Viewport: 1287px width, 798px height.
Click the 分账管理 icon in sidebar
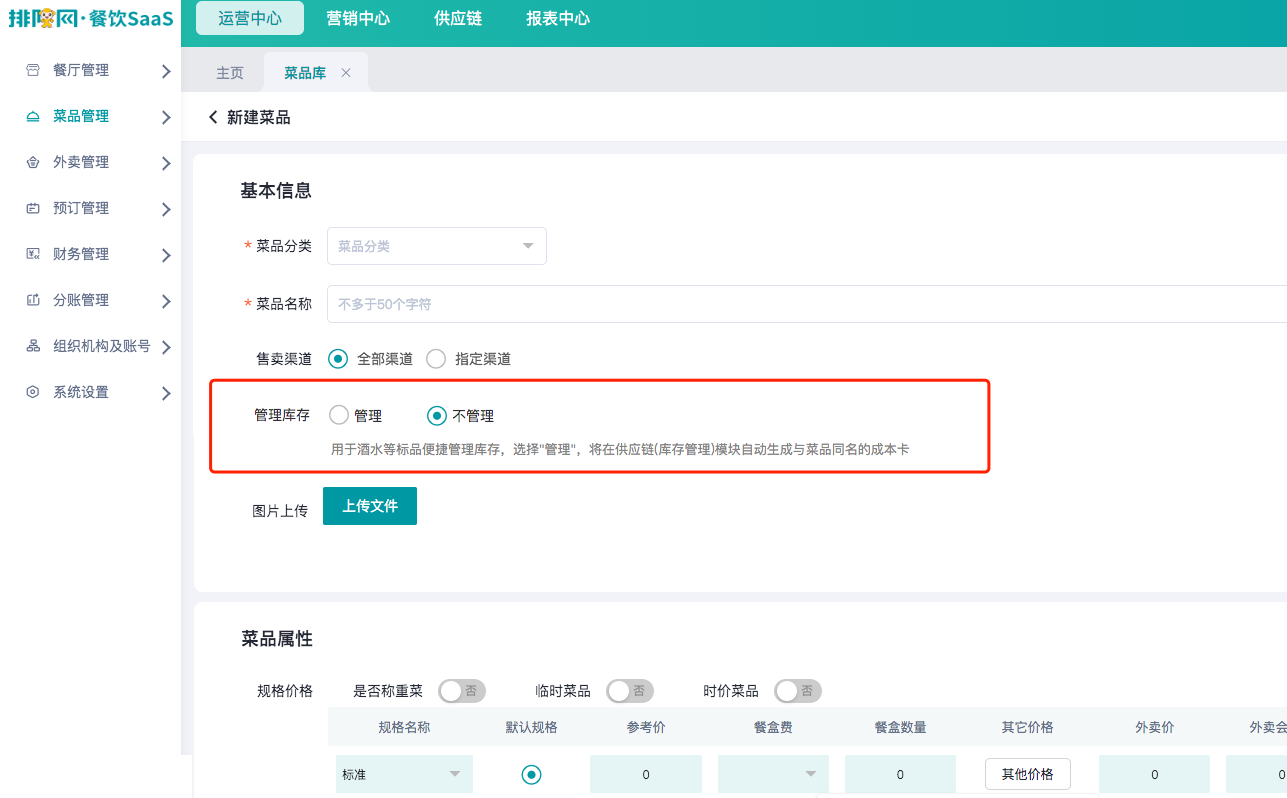(33, 300)
